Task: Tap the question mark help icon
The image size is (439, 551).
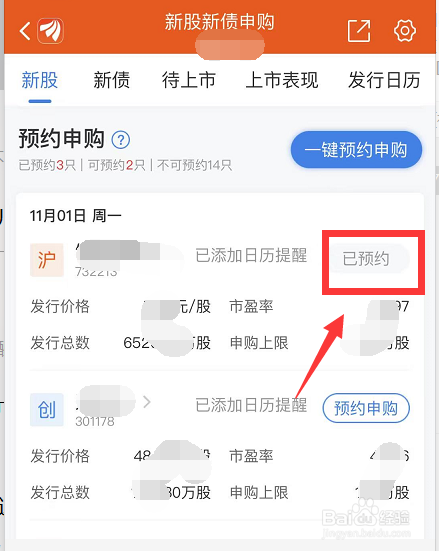Action: 121,140
